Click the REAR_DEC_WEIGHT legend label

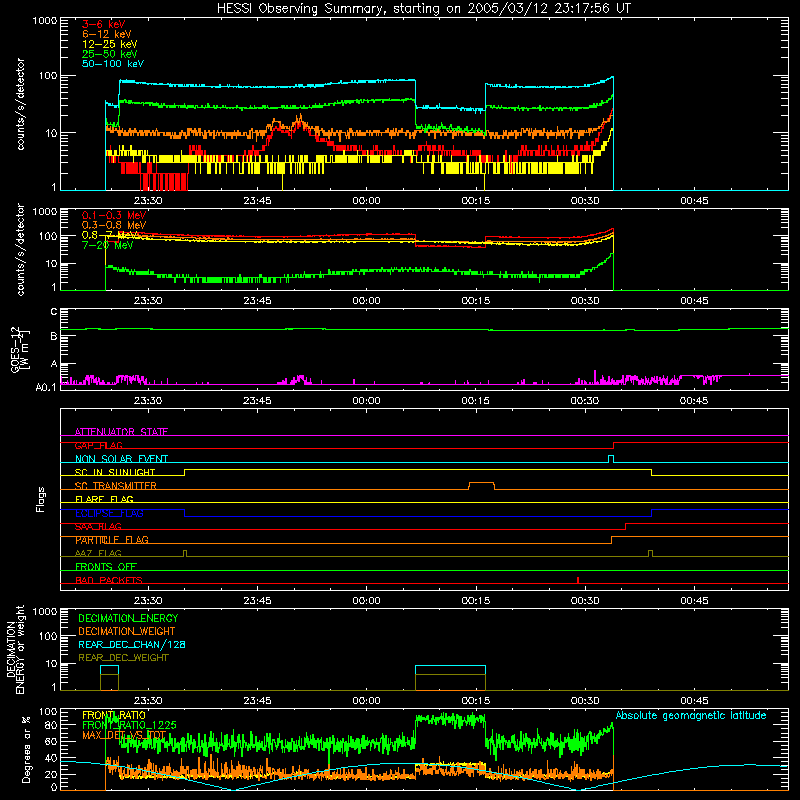tap(123, 658)
